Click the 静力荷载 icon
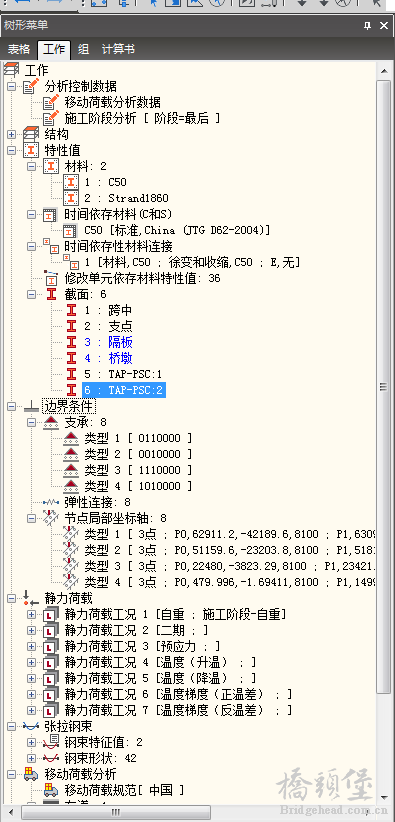This screenshot has width=395, height=822. [31, 598]
